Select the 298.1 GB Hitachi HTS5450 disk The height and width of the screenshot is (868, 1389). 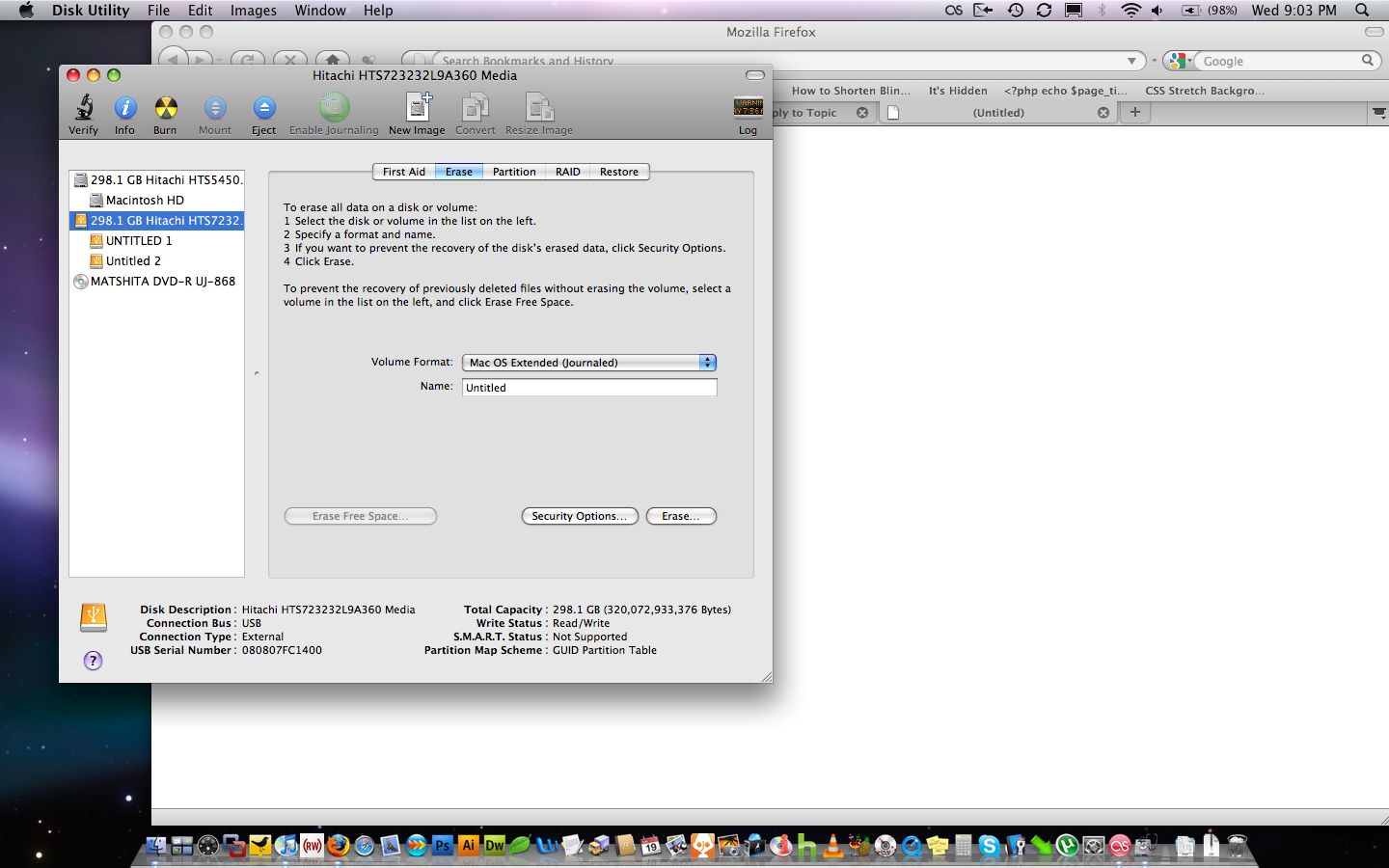tap(157, 180)
